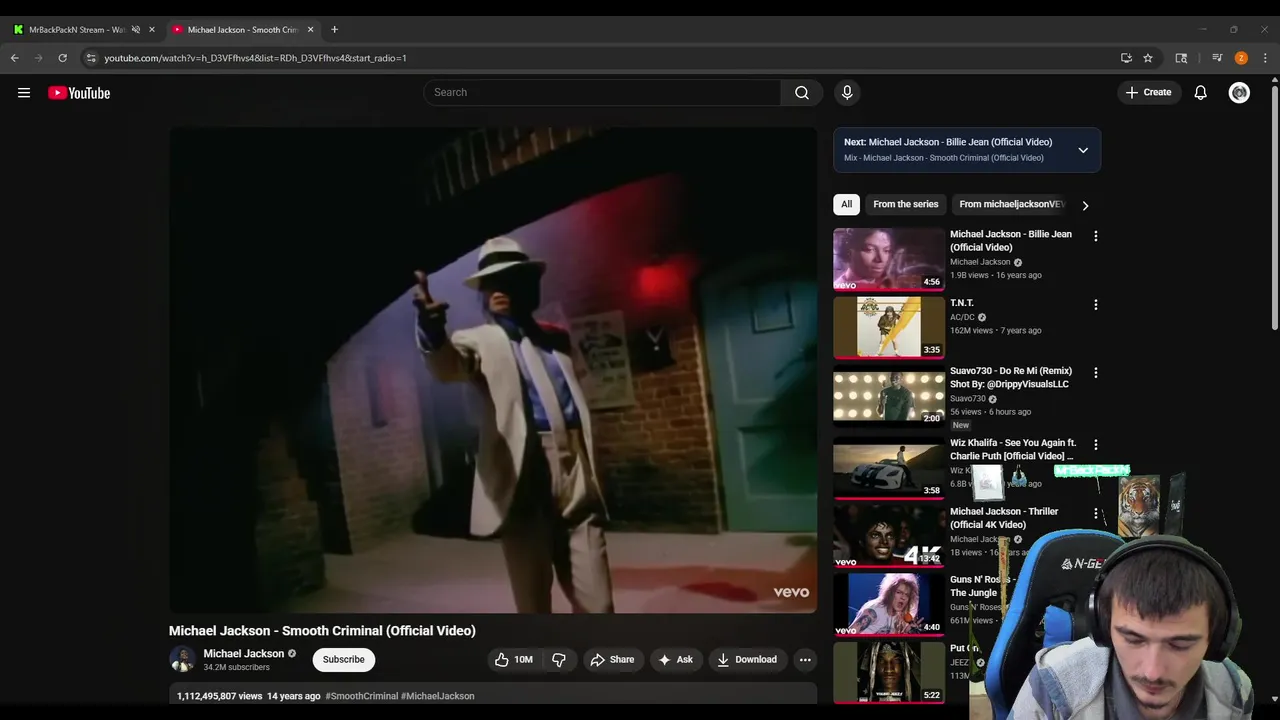This screenshot has height=720, width=1280.
Task: Click the Ask button
Action: click(675, 660)
